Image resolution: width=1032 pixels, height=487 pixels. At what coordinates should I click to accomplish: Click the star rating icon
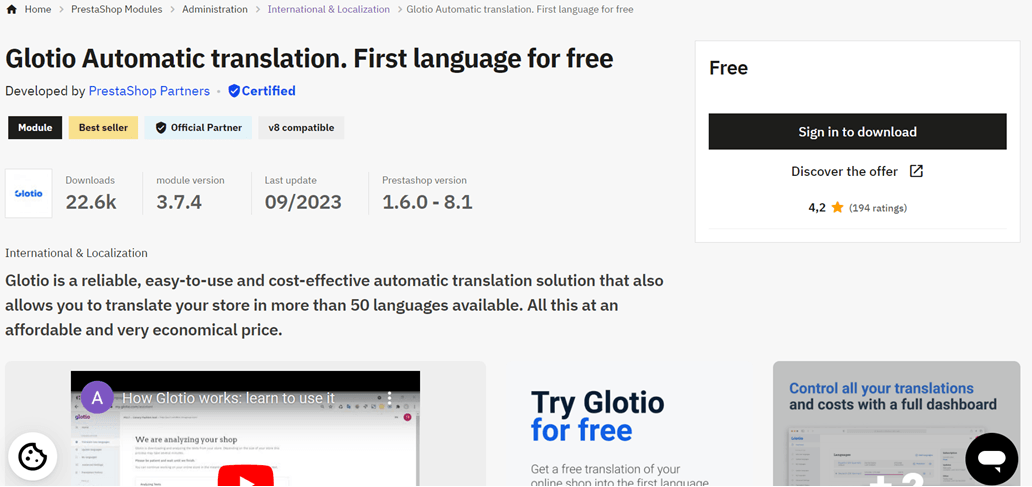pyautogui.click(x=837, y=208)
